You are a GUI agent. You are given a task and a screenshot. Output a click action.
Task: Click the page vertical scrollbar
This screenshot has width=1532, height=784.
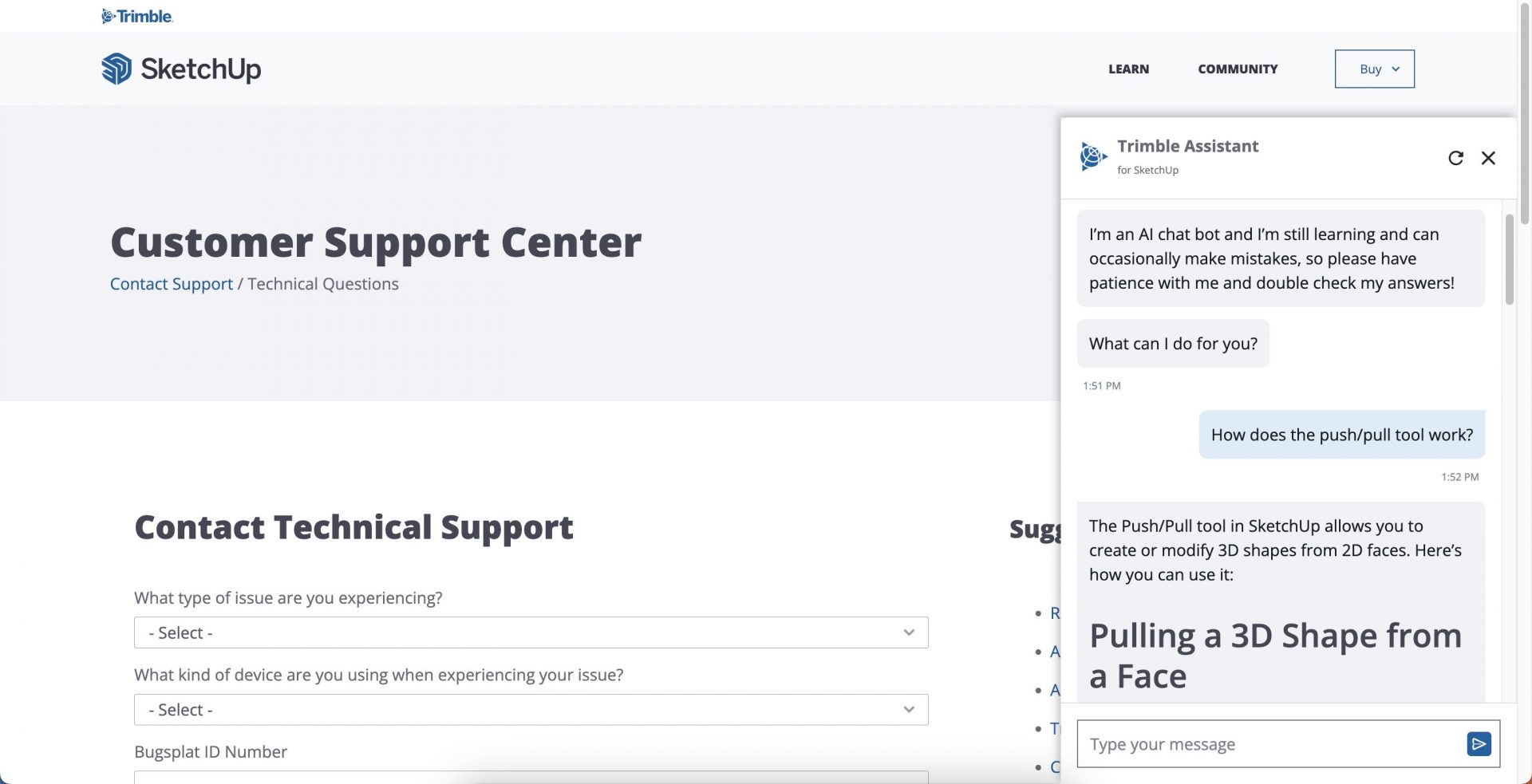1524,112
